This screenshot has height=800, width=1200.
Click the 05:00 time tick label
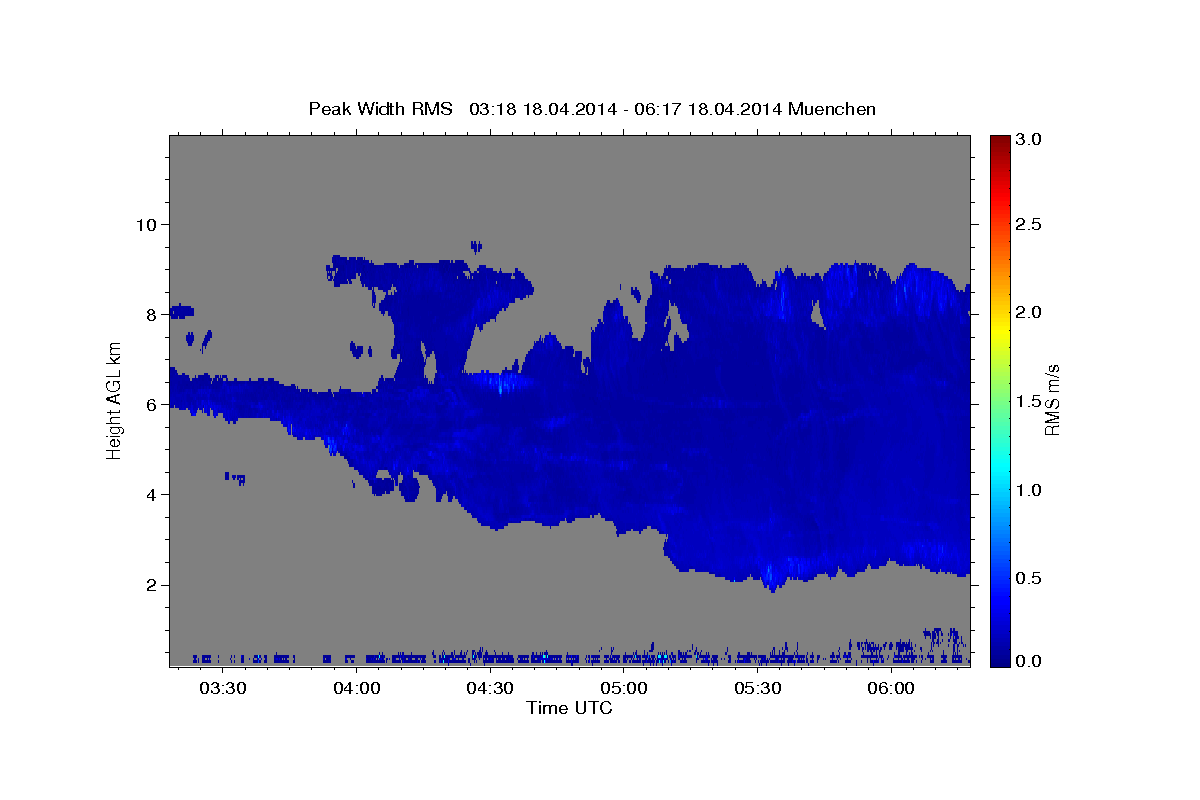click(623, 689)
